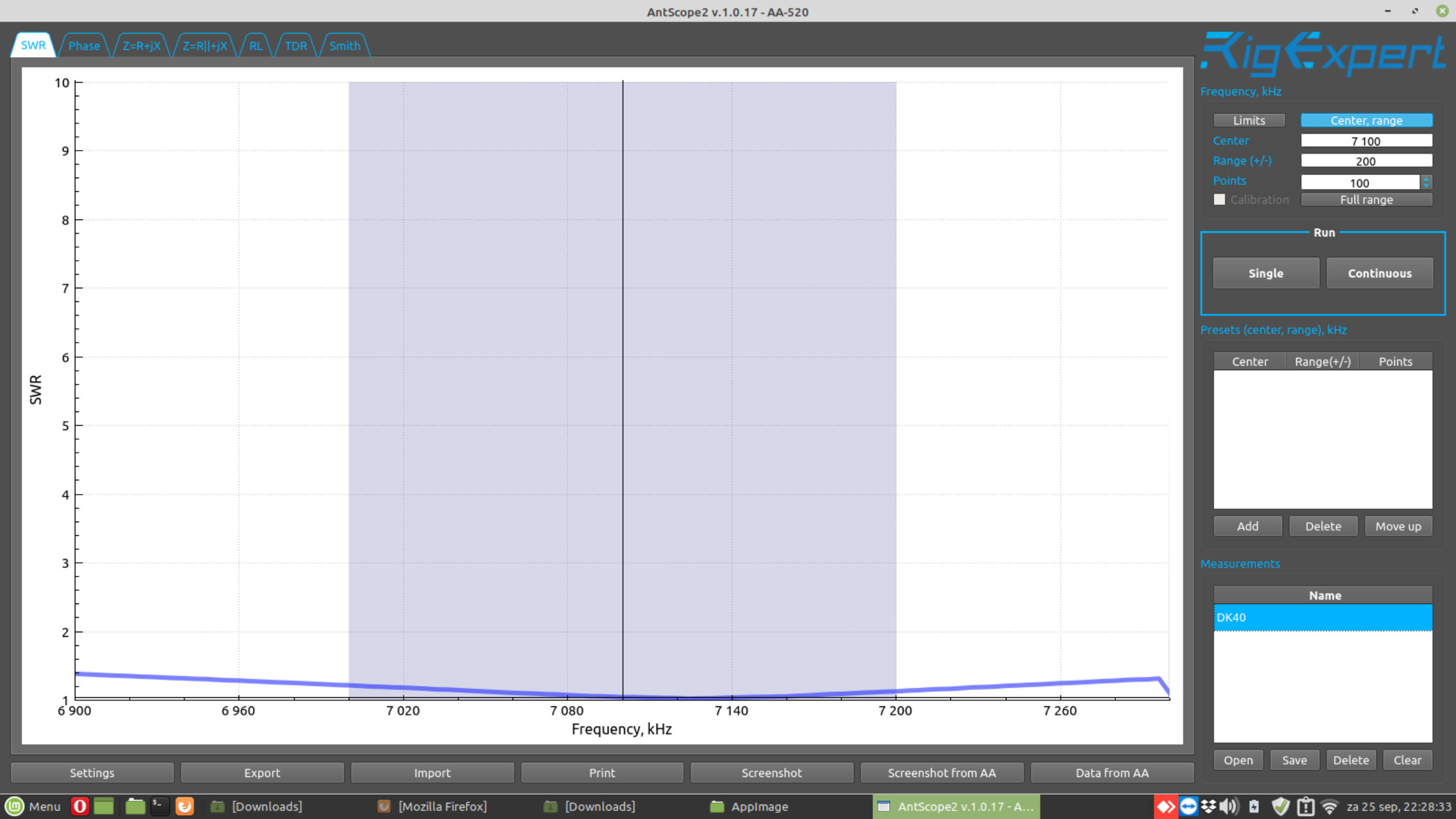Click the measurements Name column header

(1324, 596)
